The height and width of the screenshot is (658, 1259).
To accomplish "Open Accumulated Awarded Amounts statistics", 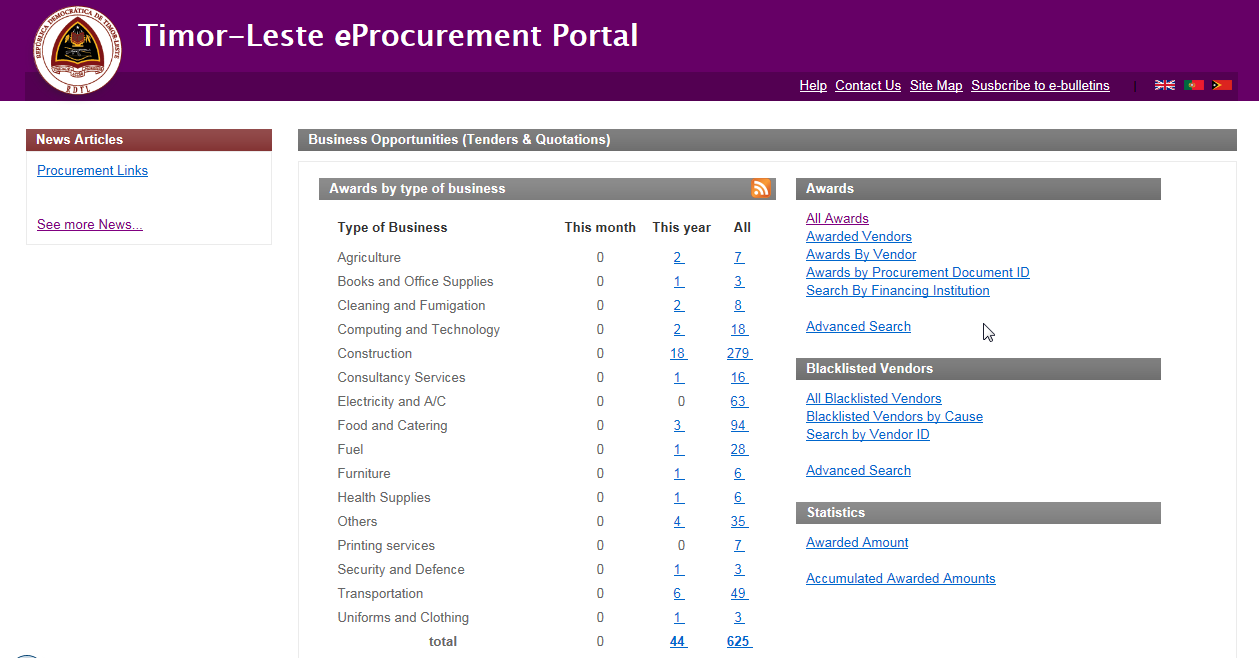I will [900, 578].
